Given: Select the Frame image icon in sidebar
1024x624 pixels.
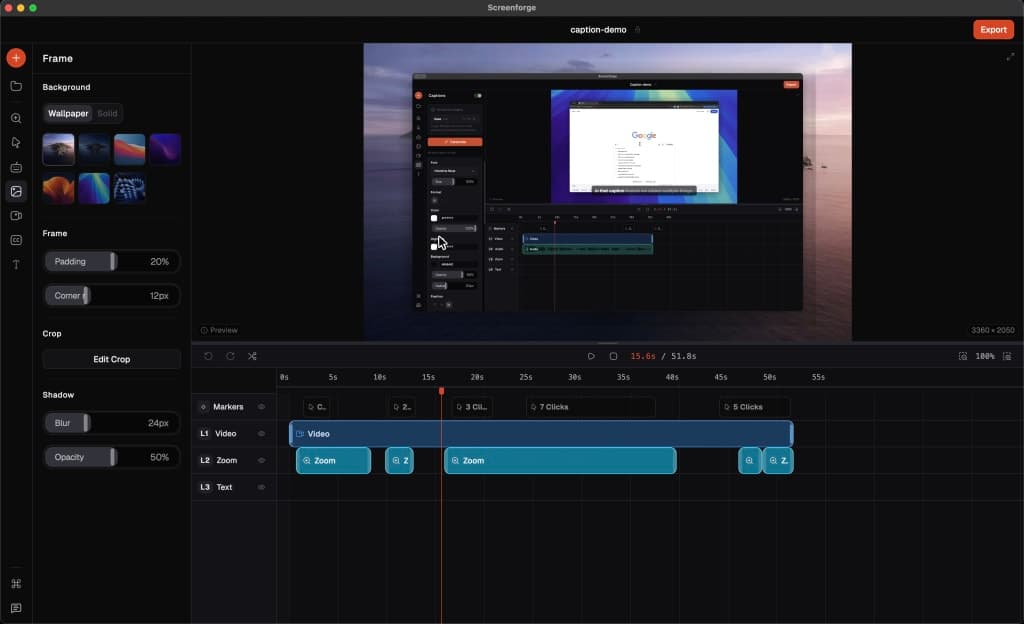Looking at the screenshot, I should (x=16, y=191).
